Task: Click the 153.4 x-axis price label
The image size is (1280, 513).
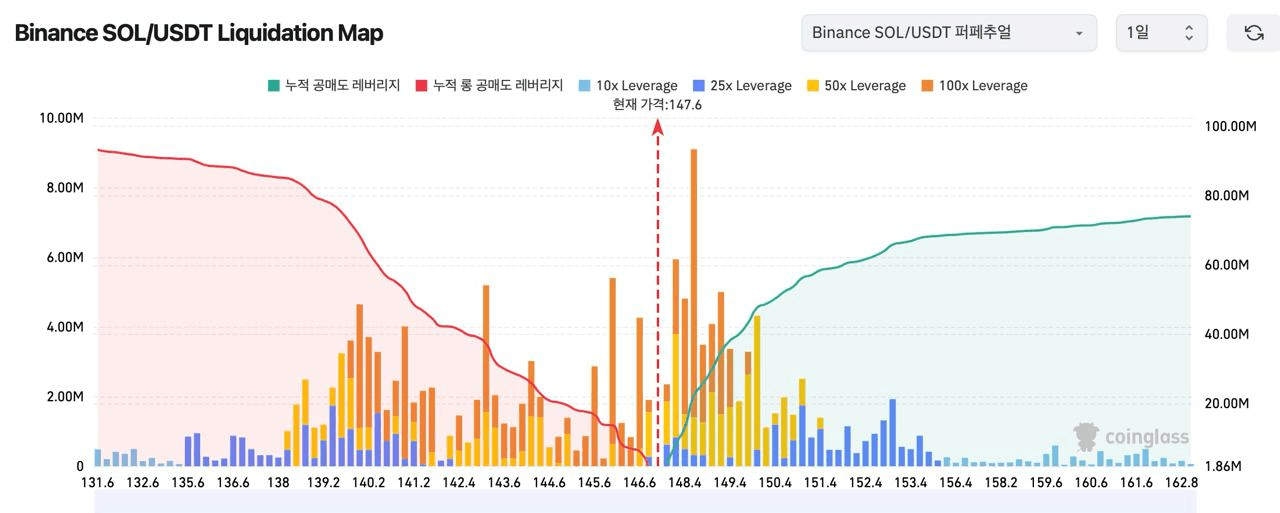Action: (x=911, y=482)
